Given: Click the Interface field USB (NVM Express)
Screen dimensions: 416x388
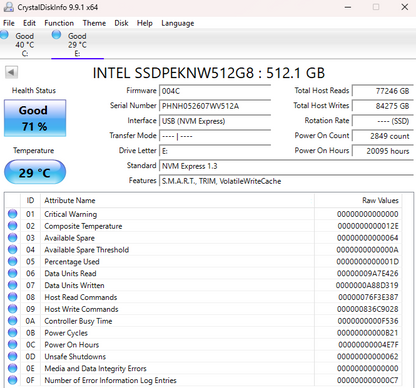Looking at the screenshot, I should (x=215, y=121).
